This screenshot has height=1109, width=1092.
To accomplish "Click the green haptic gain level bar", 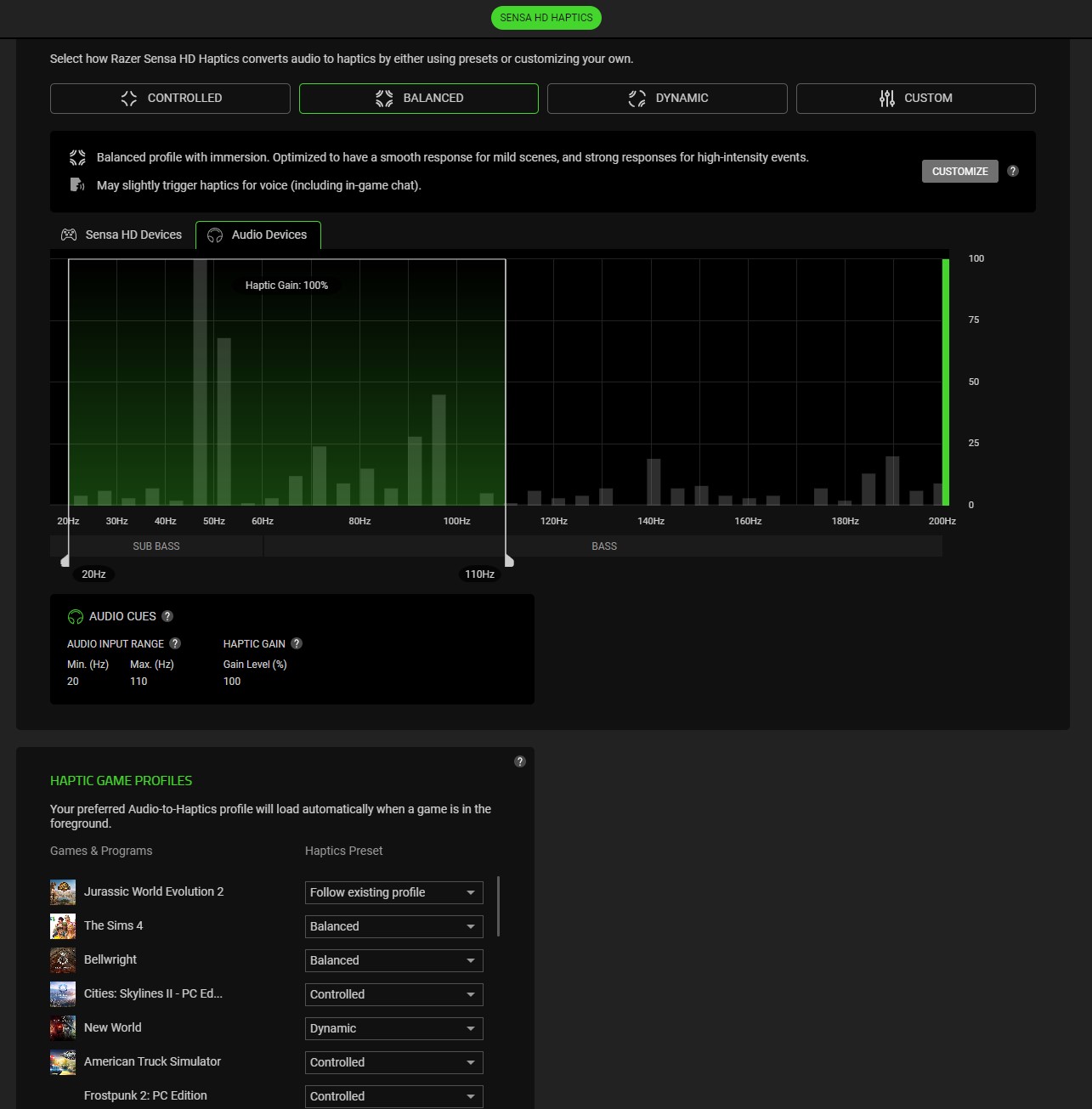I will click(x=946, y=382).
